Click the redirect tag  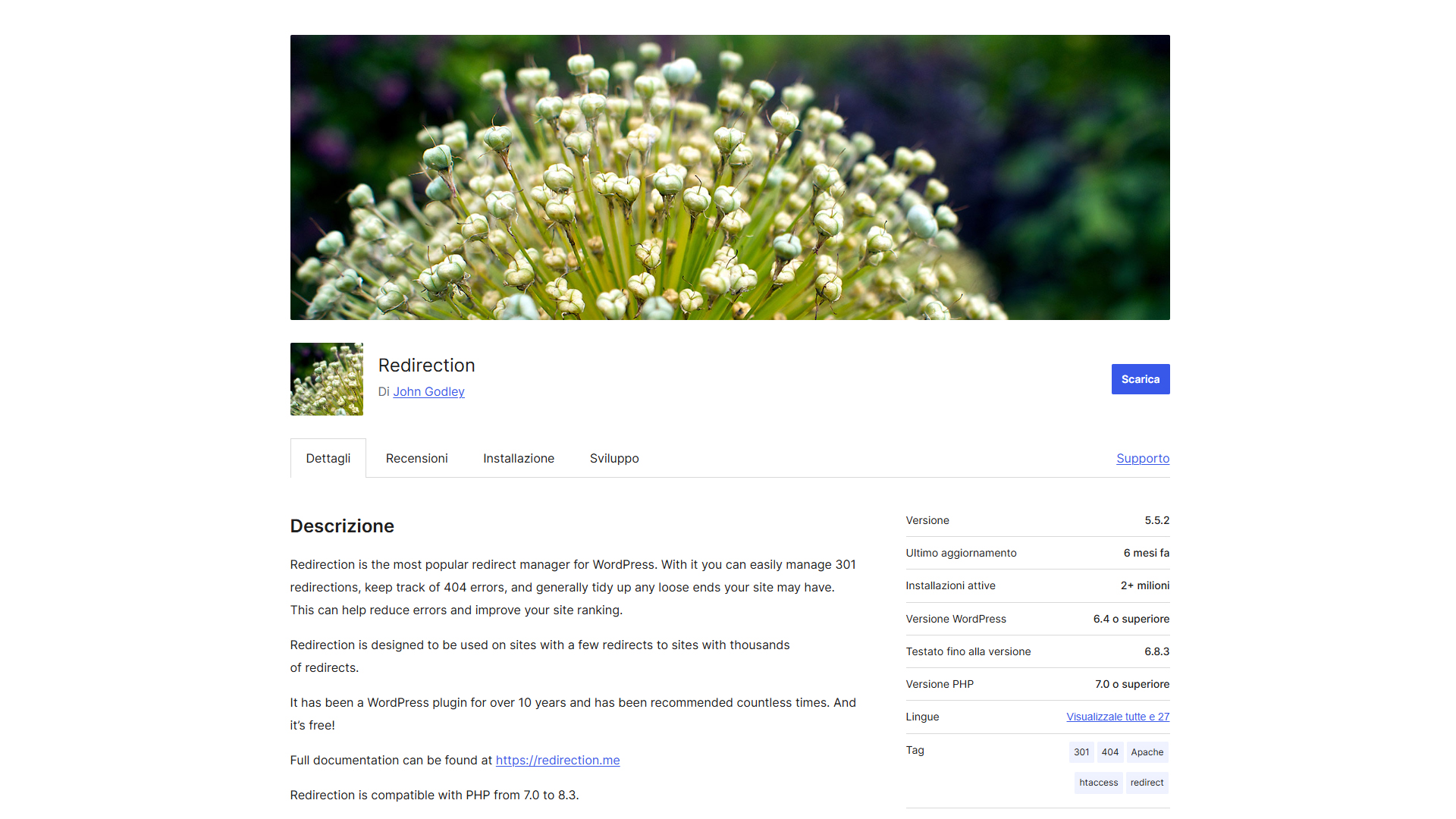coord(1147,783)
